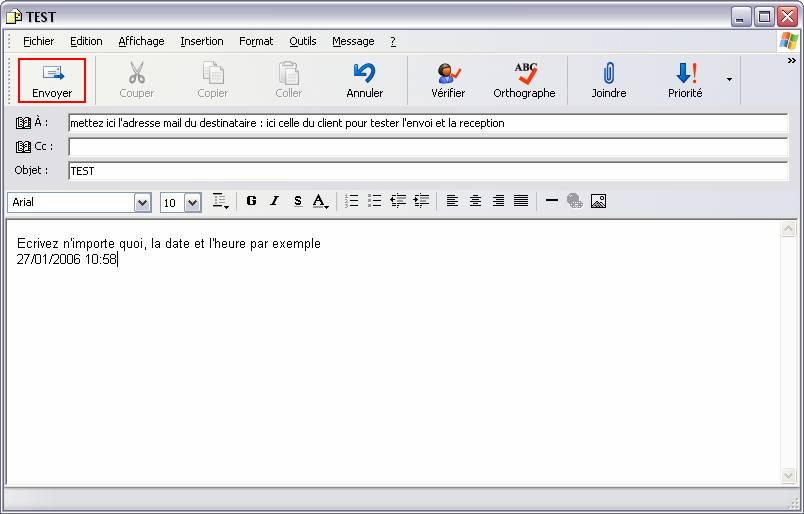Align text left
804x514 pixels.
coord(452,201)
